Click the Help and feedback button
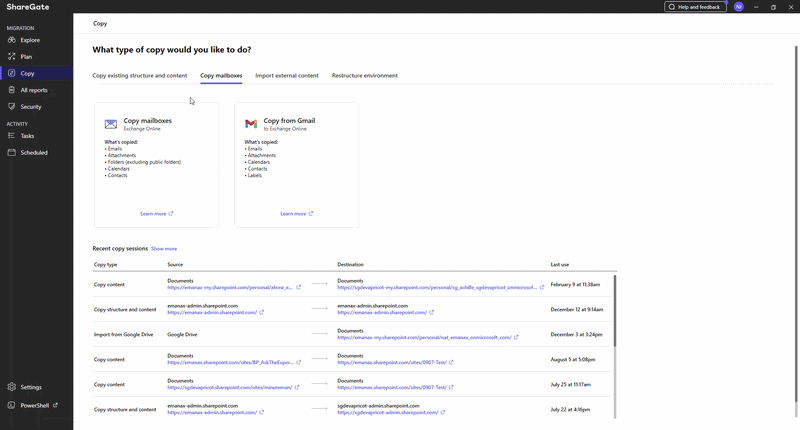Screen dimensions: 800x430 coord(695,7)
